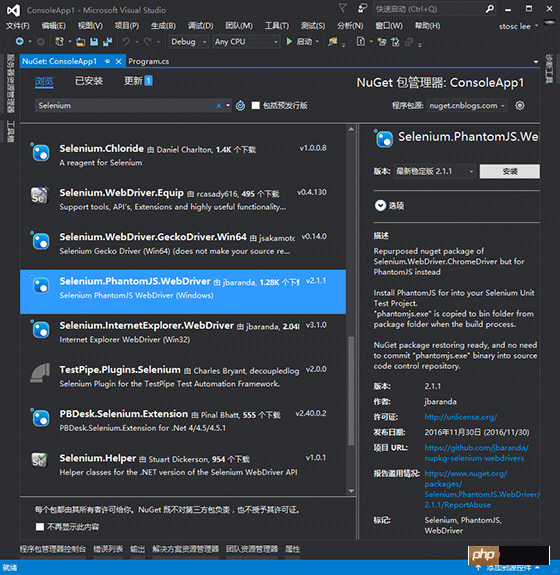Open the version 2.1.1 dropdown
This screenshot has width=560, height=575.
(x=434, y=171)
